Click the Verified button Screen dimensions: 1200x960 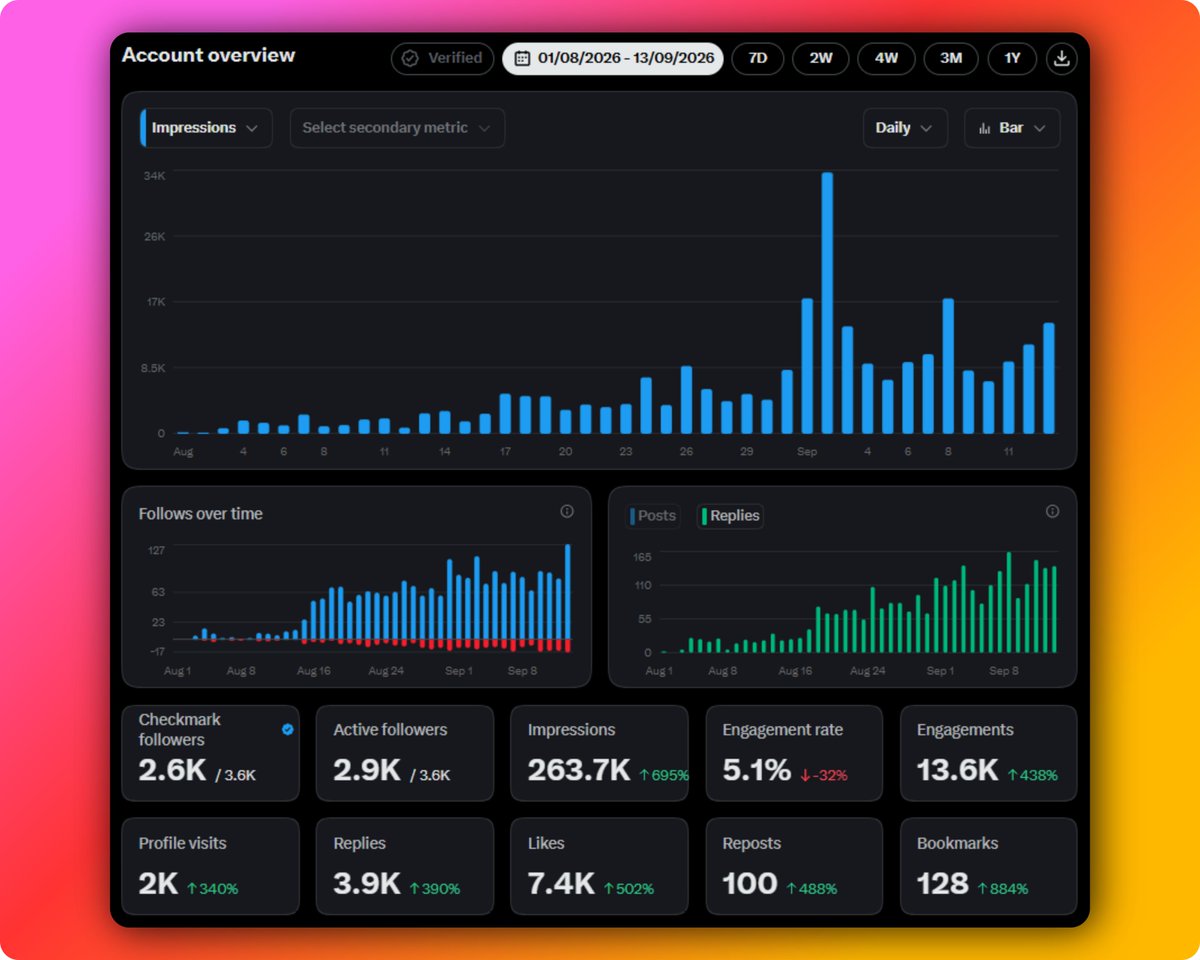tap(443, 58)
